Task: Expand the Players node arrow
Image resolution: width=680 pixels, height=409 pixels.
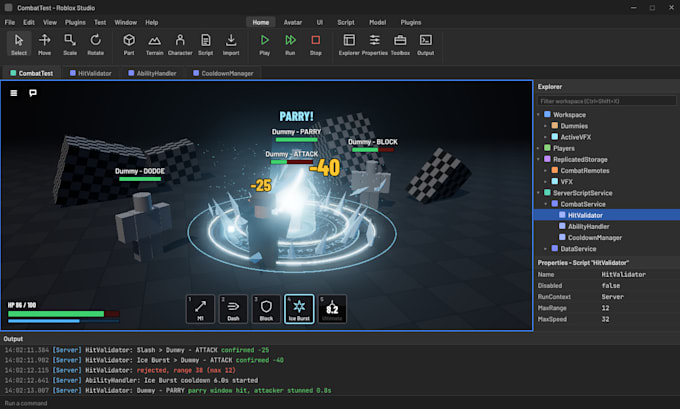Action: click(539, 148)
